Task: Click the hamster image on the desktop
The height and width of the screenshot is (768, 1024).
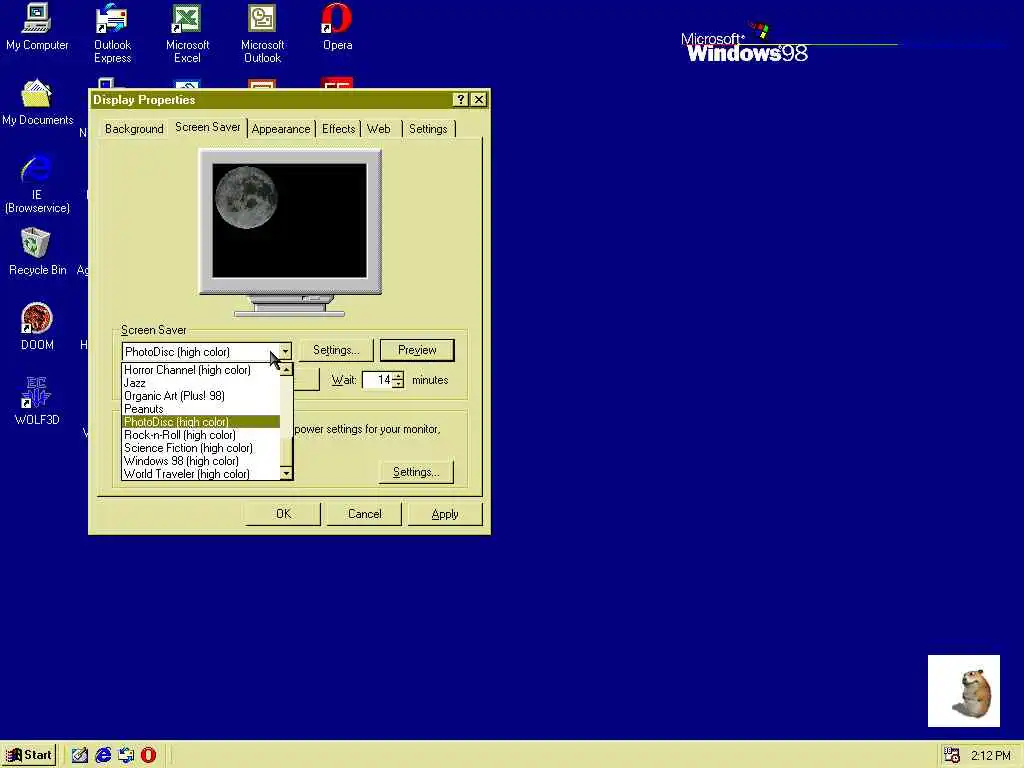Action: (964, 691)
